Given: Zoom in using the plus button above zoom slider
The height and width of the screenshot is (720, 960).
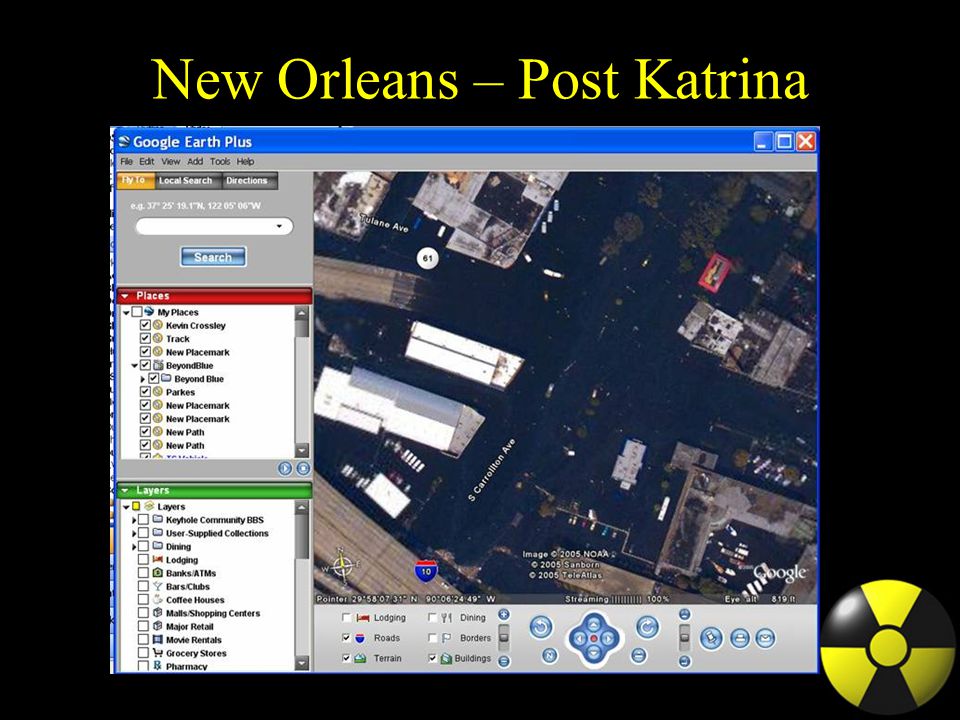Looking at the screenshot, I should pyautogui.click(x=504, y=615).
